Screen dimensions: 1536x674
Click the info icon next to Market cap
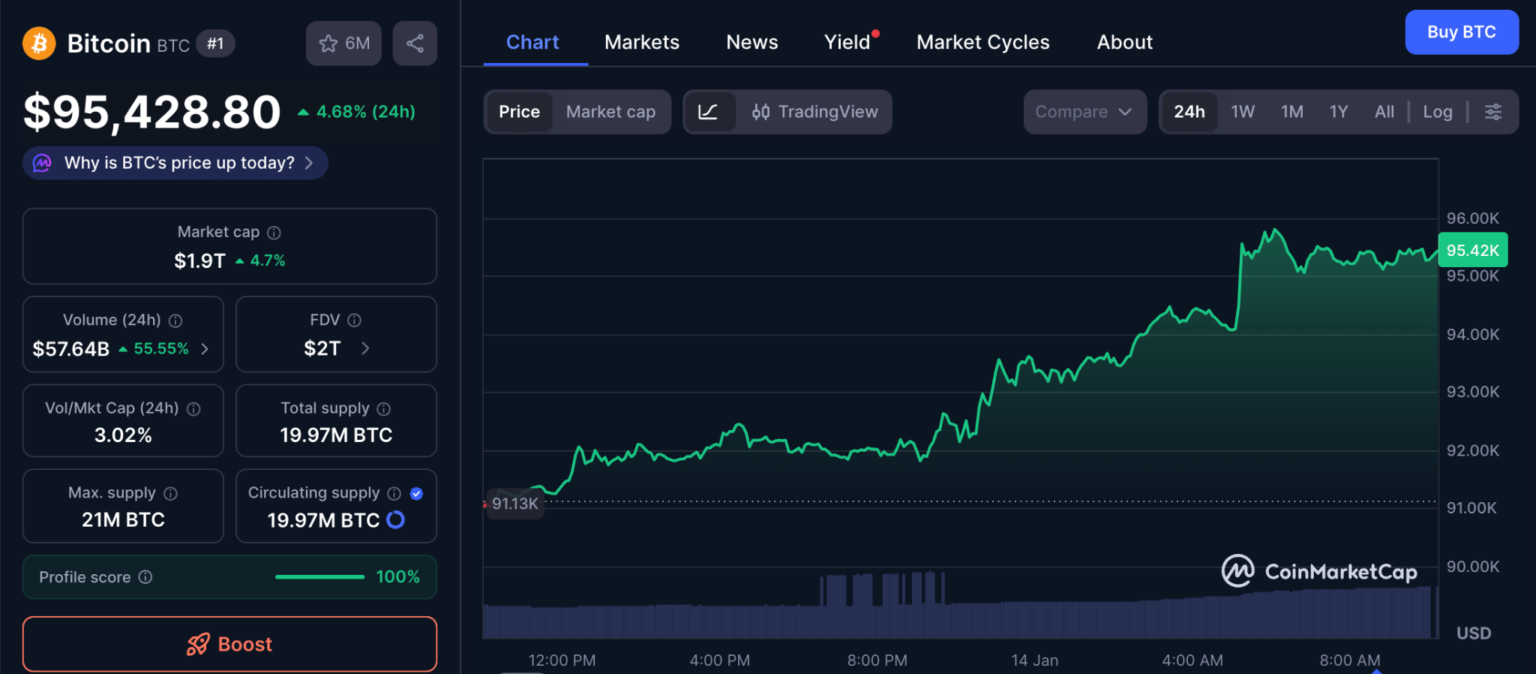tap(273, 231)
